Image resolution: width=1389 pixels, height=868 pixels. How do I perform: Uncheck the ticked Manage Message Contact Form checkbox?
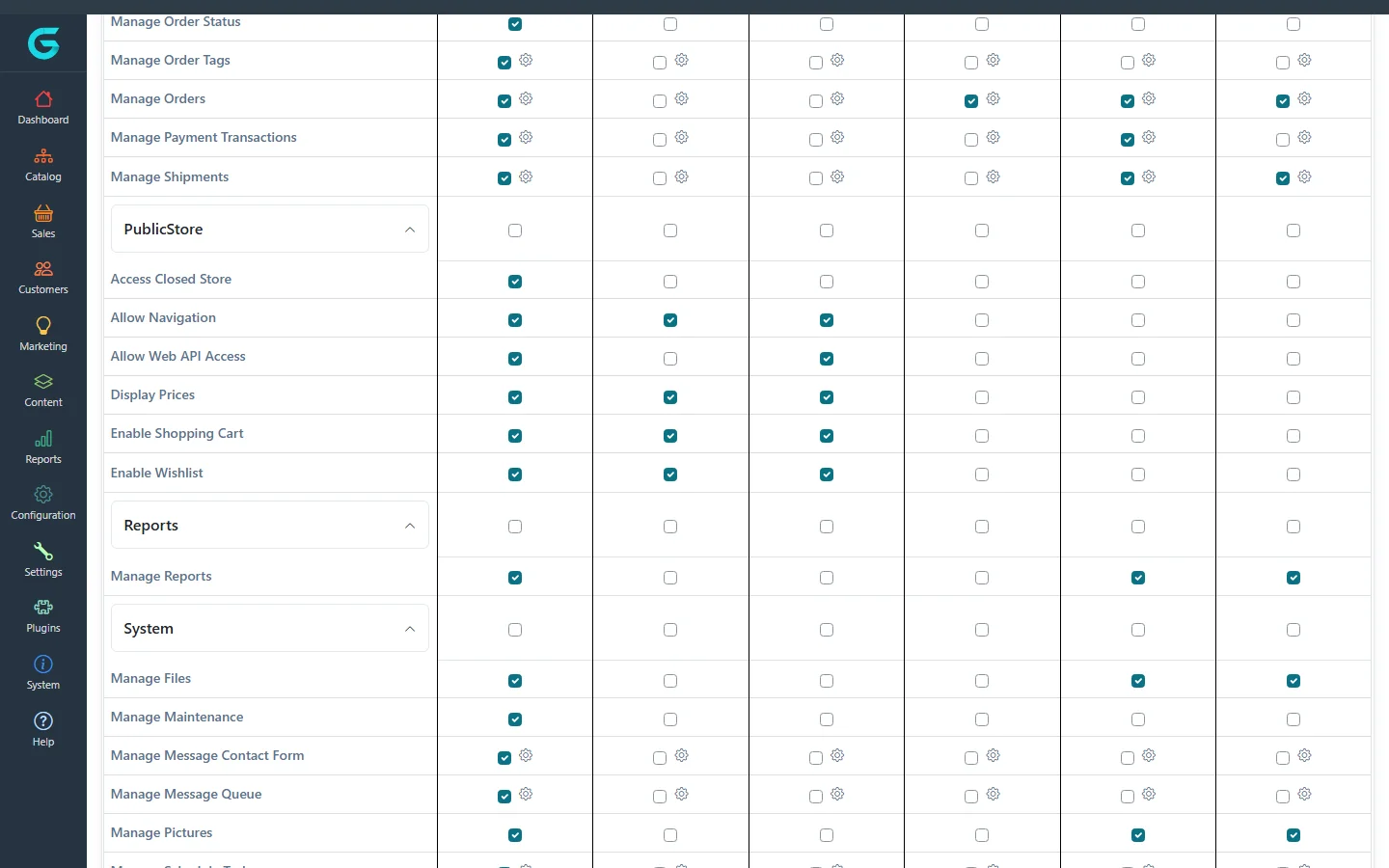point(504,758)
